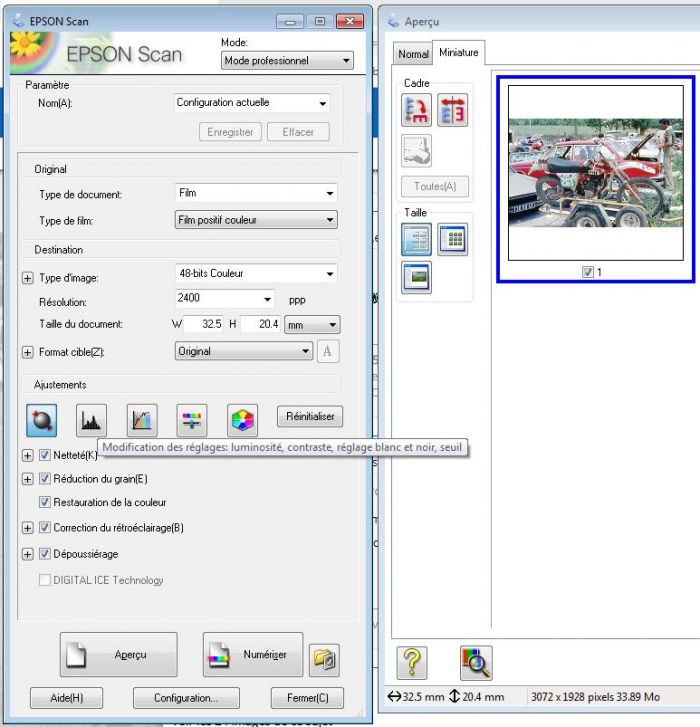
Task: Select the motorcycle thumbnail preview image
Action: (x=597, y=172)
